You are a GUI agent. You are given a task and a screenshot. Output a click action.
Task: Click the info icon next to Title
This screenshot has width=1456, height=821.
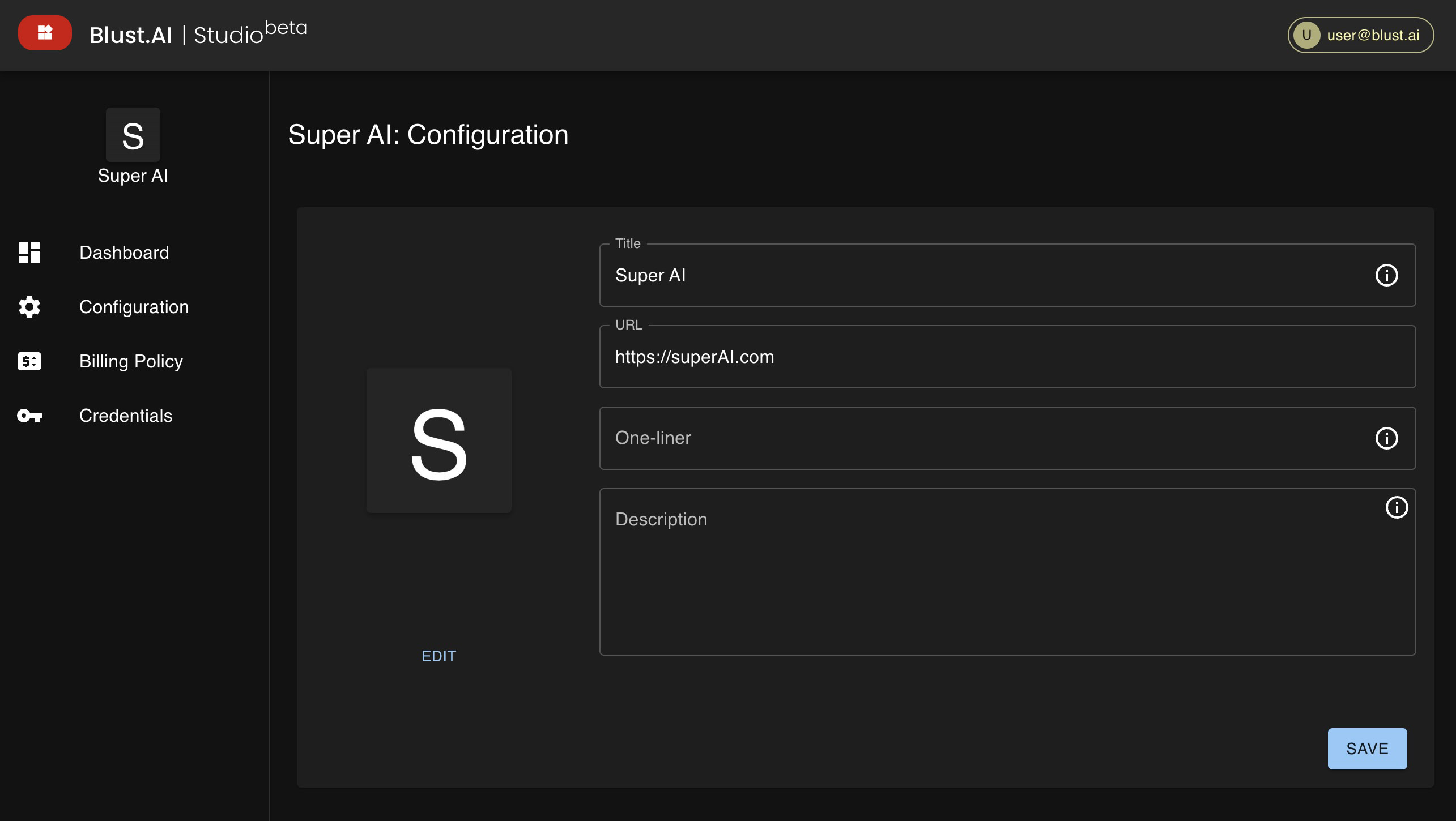tap(1386, 275)
